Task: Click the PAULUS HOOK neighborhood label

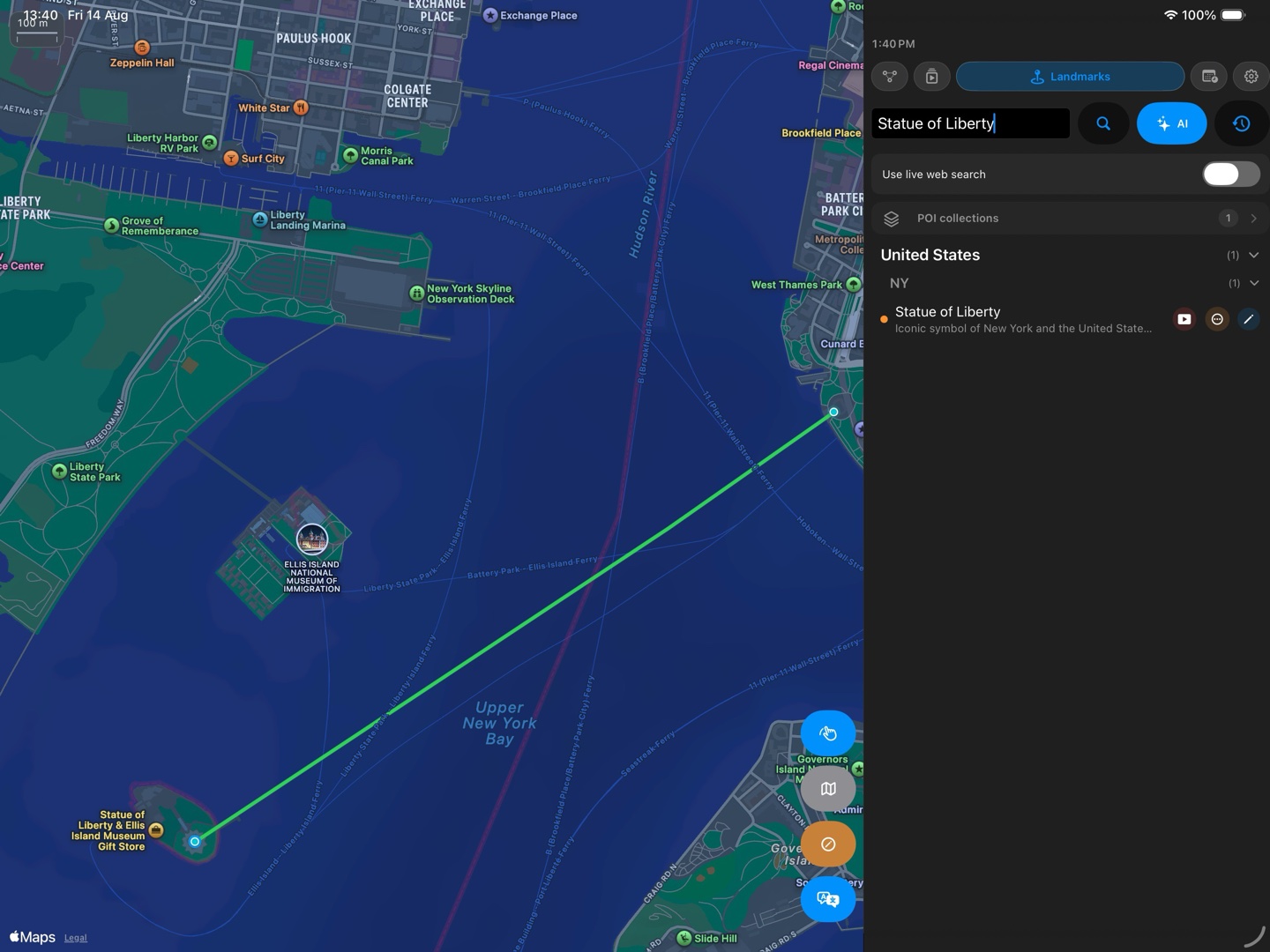Action: point(313,39)
